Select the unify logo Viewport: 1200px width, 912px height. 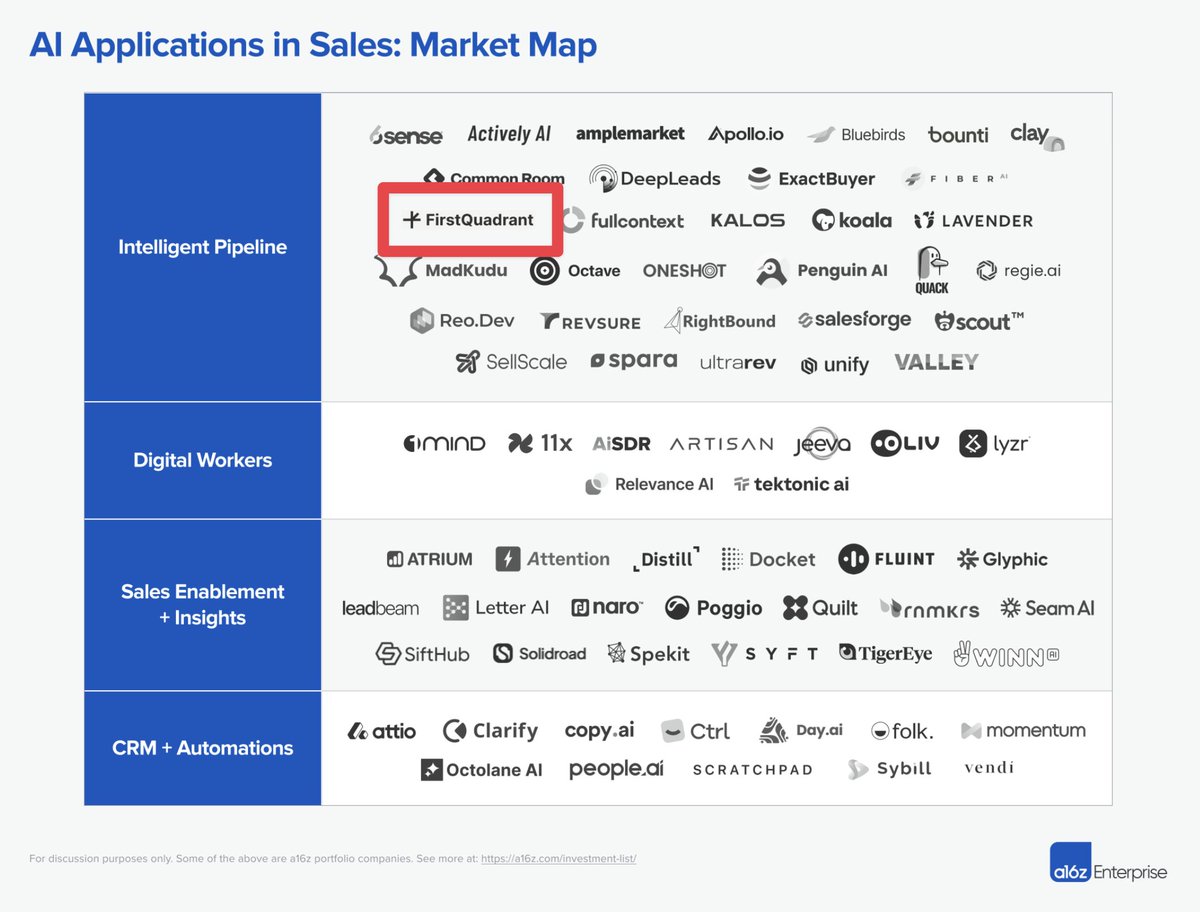coord(835,365)
